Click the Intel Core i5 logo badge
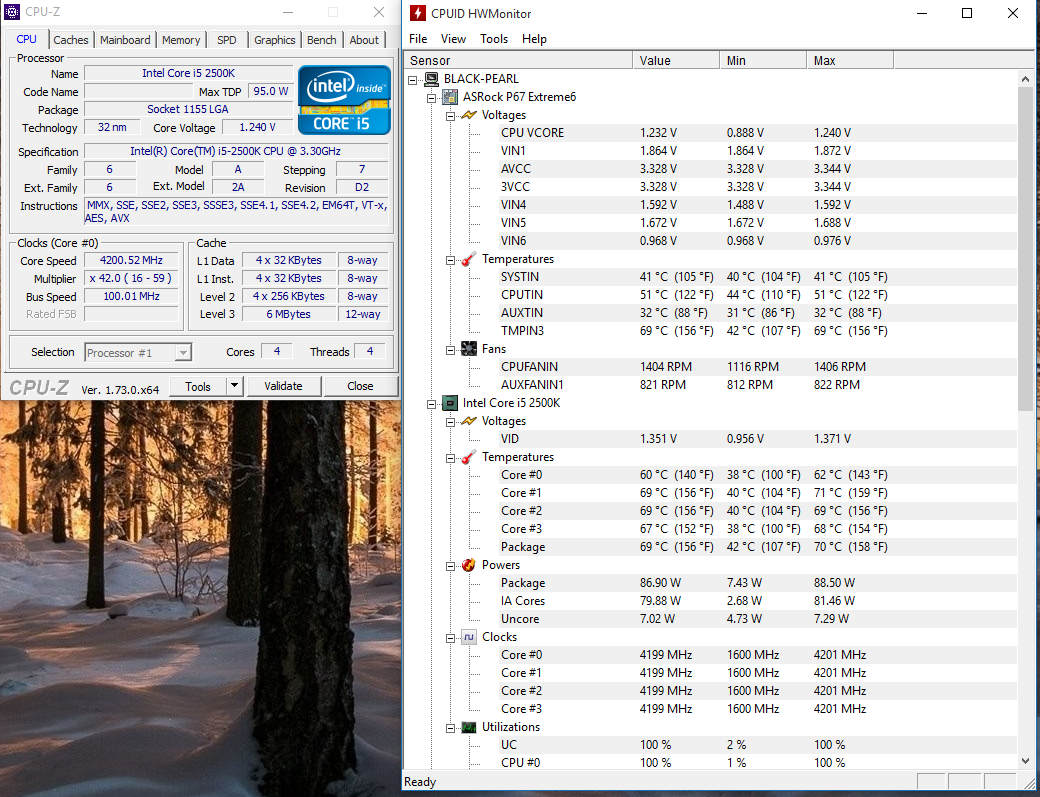 (x=344, y=99)
